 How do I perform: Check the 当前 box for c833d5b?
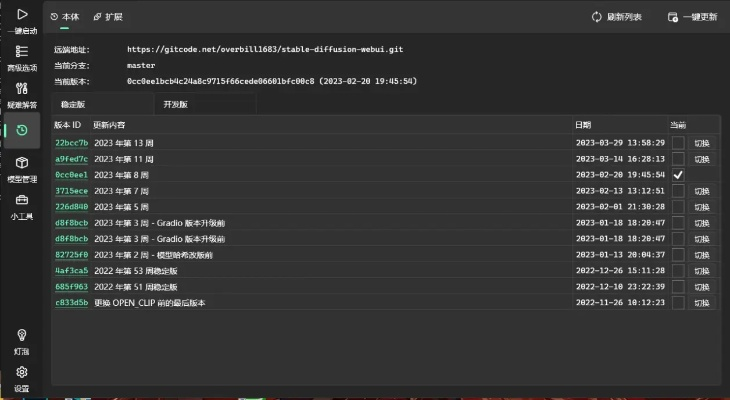(678, 302)
